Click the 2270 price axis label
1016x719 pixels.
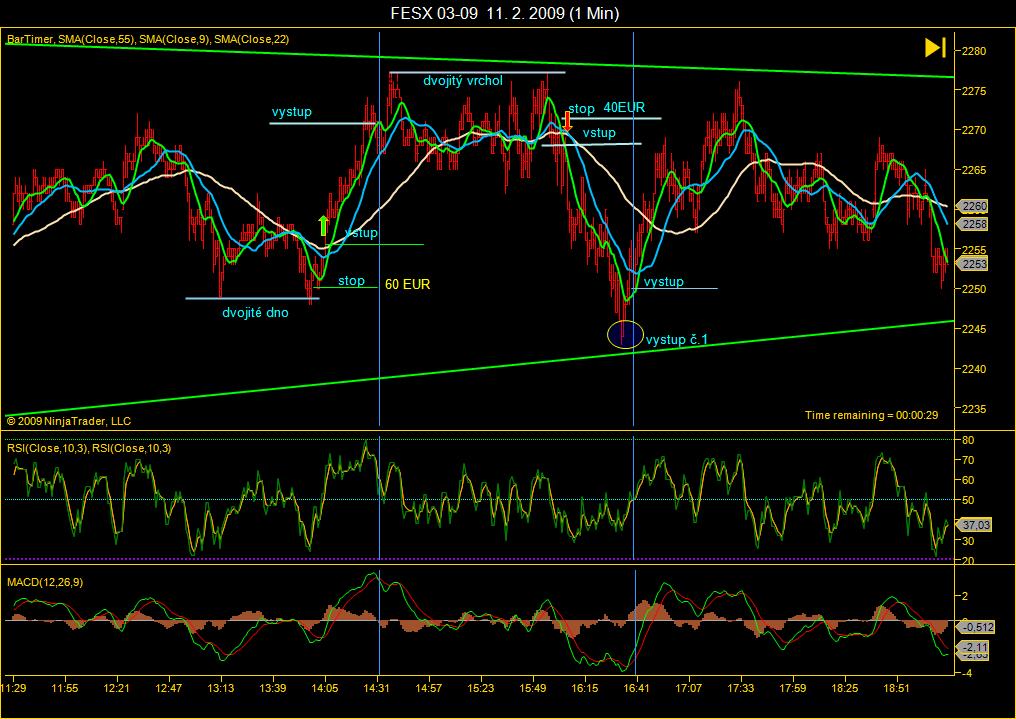pyautogui.click(x=974, y=130)
